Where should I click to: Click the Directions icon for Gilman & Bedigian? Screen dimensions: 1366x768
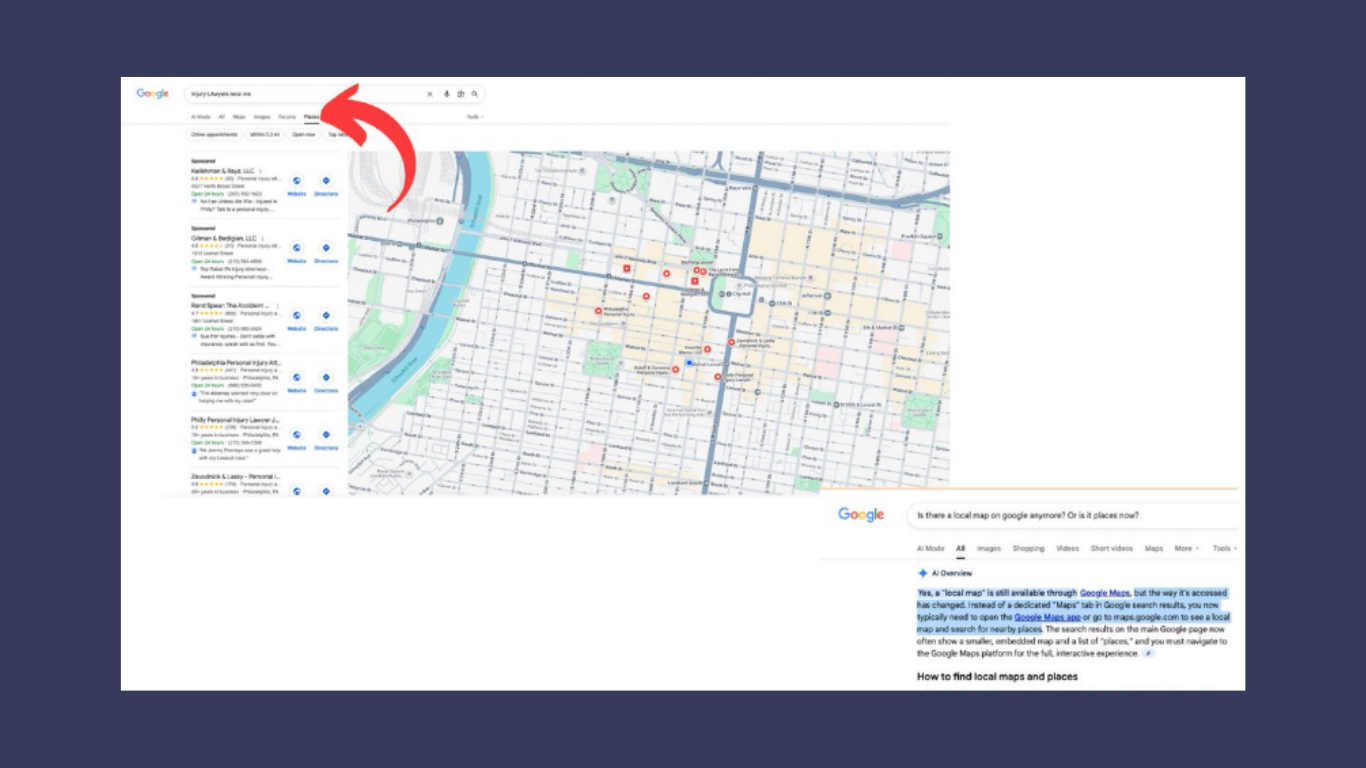click(326, 248)
